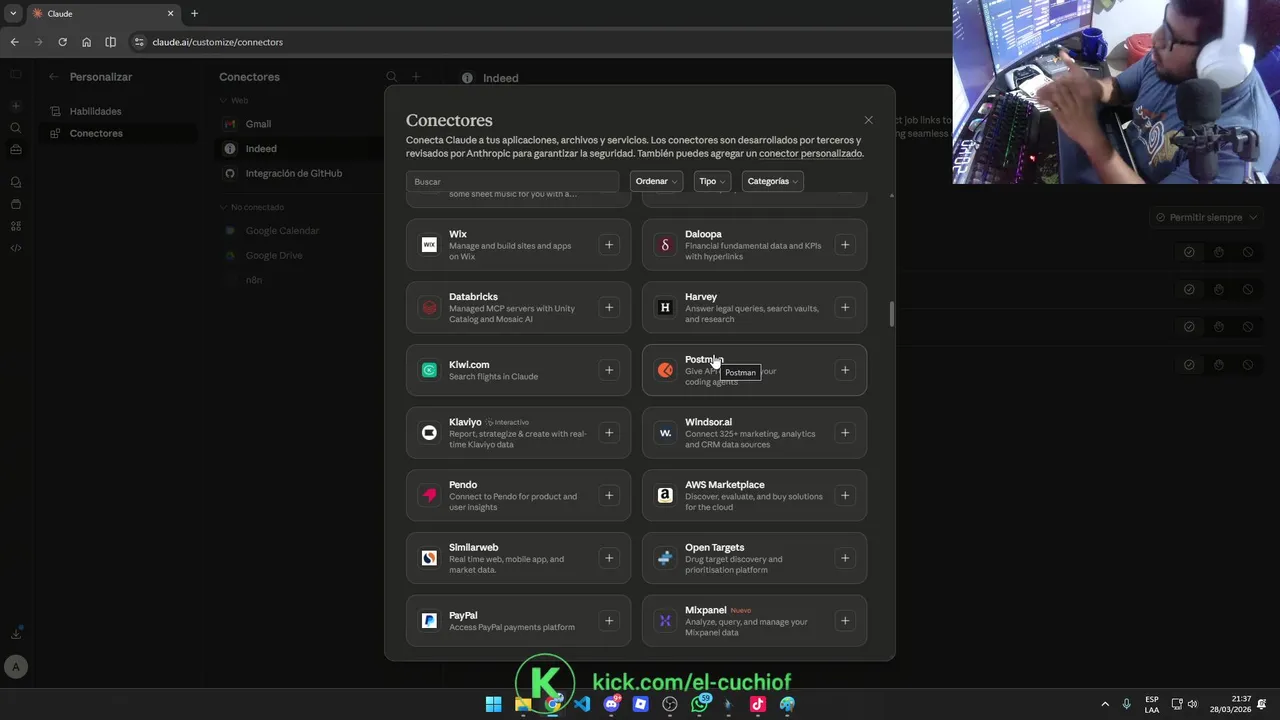Open the AWS Marketplace connector card
This screenshot has height=720, width=1280.
click(x=754, y=496)
